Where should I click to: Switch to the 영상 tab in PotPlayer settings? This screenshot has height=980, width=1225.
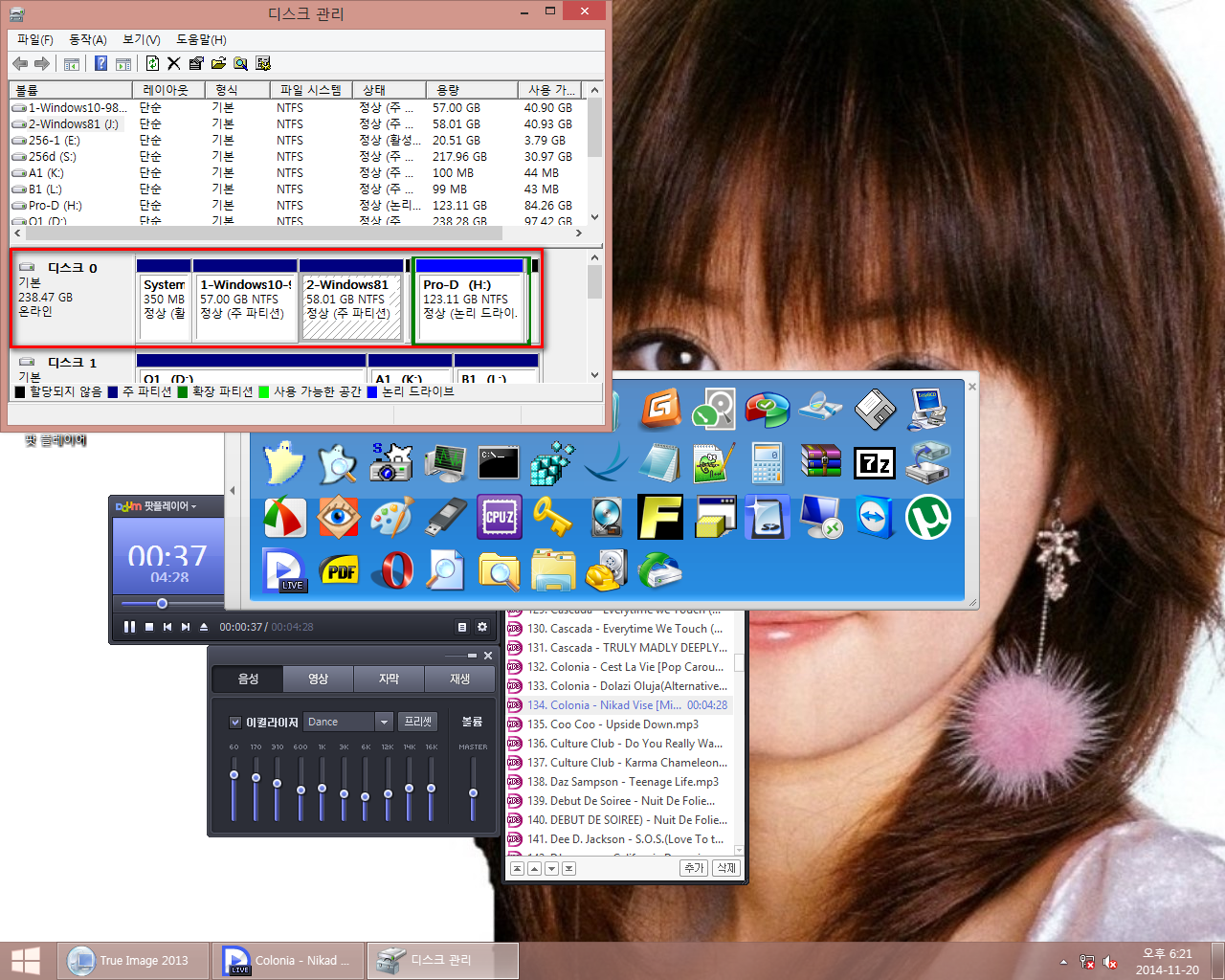coord(319,679)
